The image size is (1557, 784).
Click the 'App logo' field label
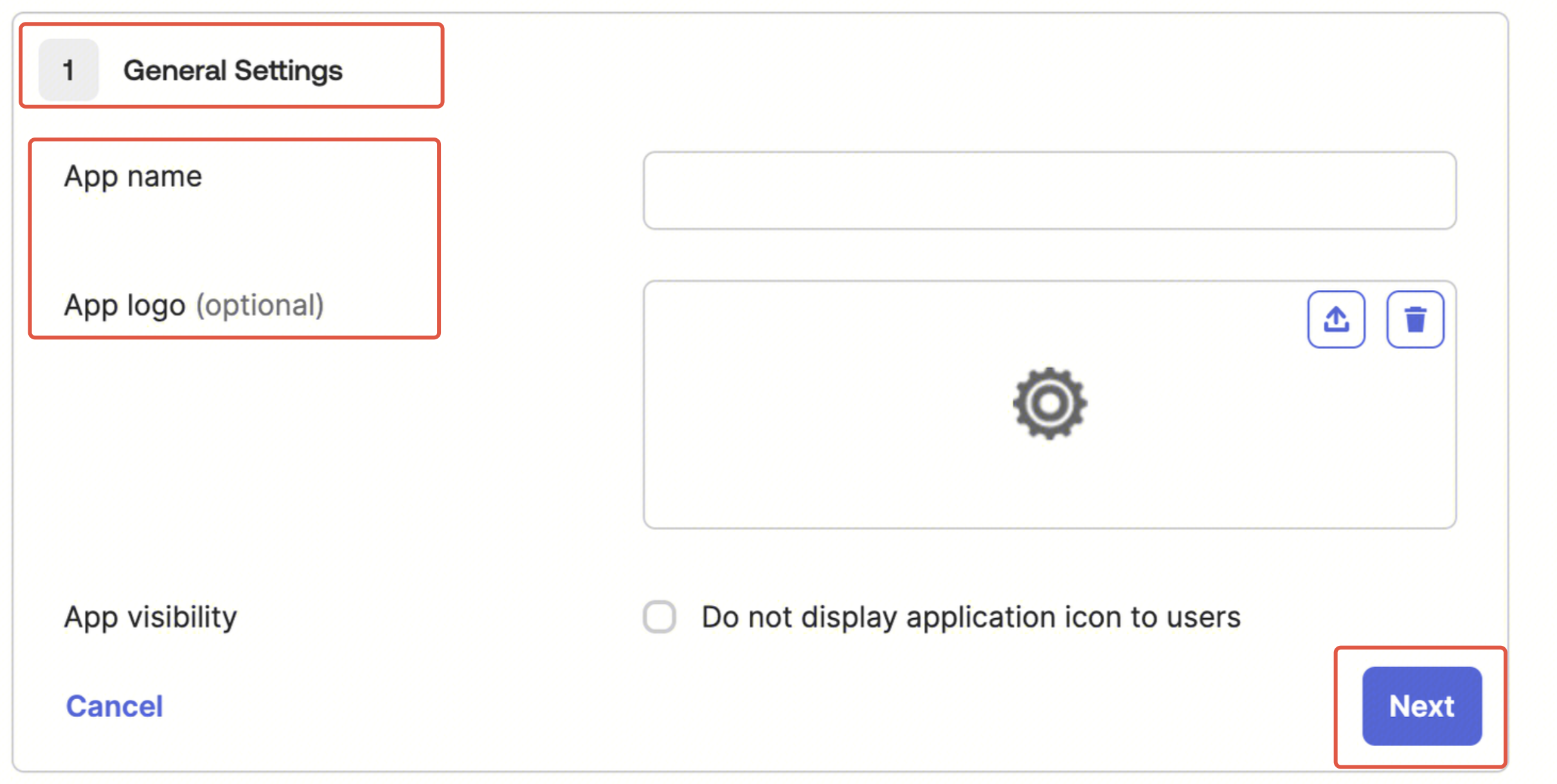[125, 305]
